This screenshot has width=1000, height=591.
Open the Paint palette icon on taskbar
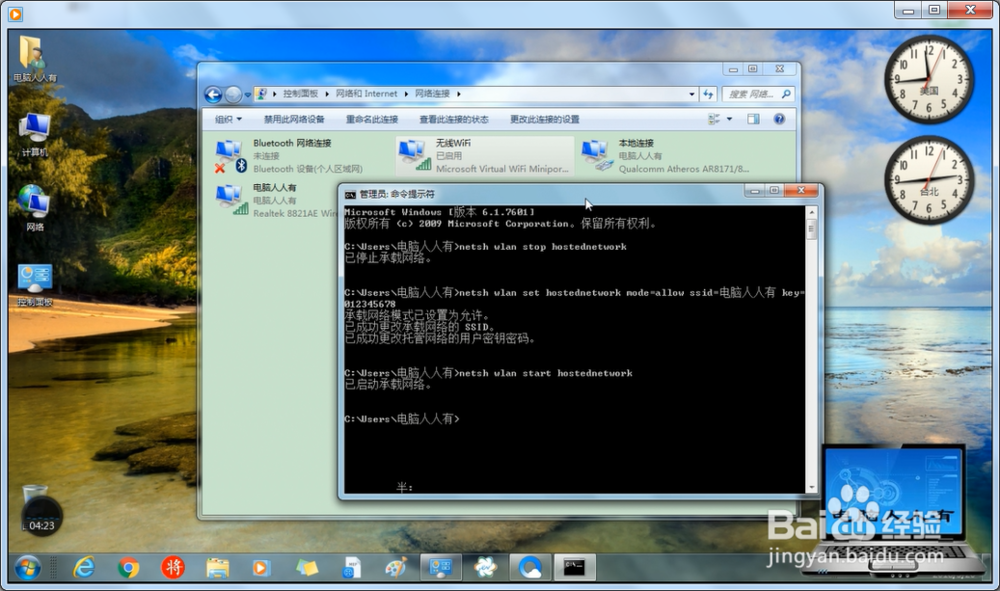coord(395,567)
